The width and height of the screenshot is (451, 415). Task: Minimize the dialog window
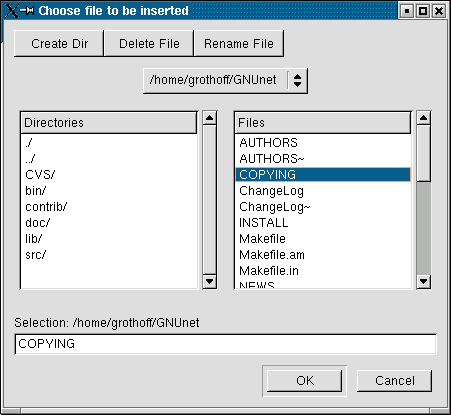pos(407,11)
